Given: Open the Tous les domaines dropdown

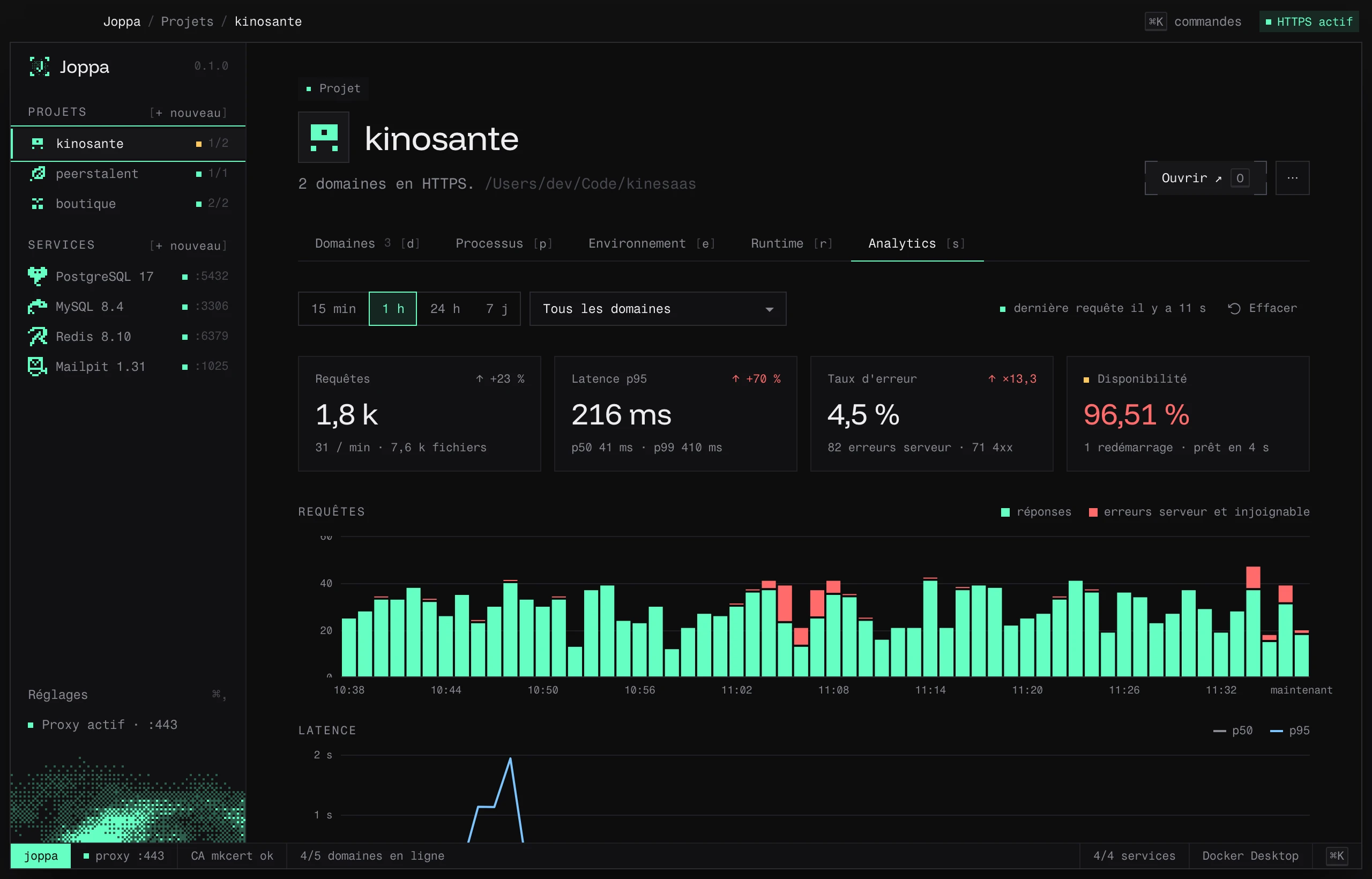Looking at the screenshot, I should pyautogui.click(x=658, y=309).
